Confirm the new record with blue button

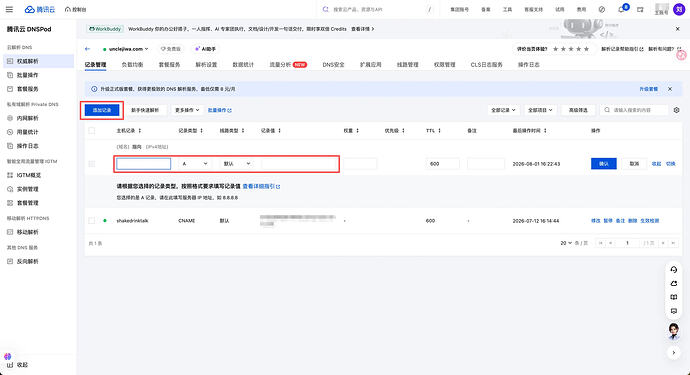pyautogui.click(x=603, y=164)
